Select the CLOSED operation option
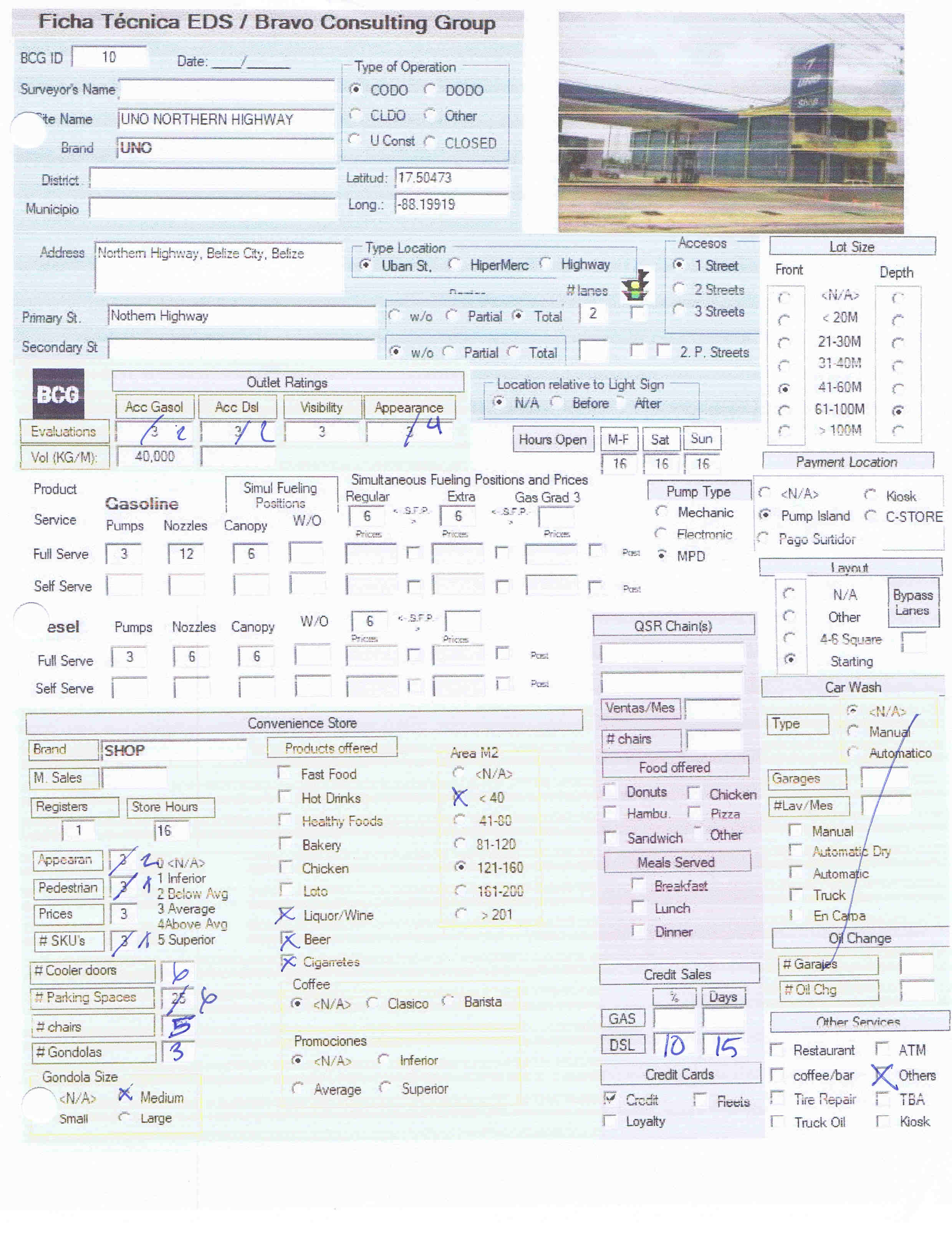 tap(430, 142)
